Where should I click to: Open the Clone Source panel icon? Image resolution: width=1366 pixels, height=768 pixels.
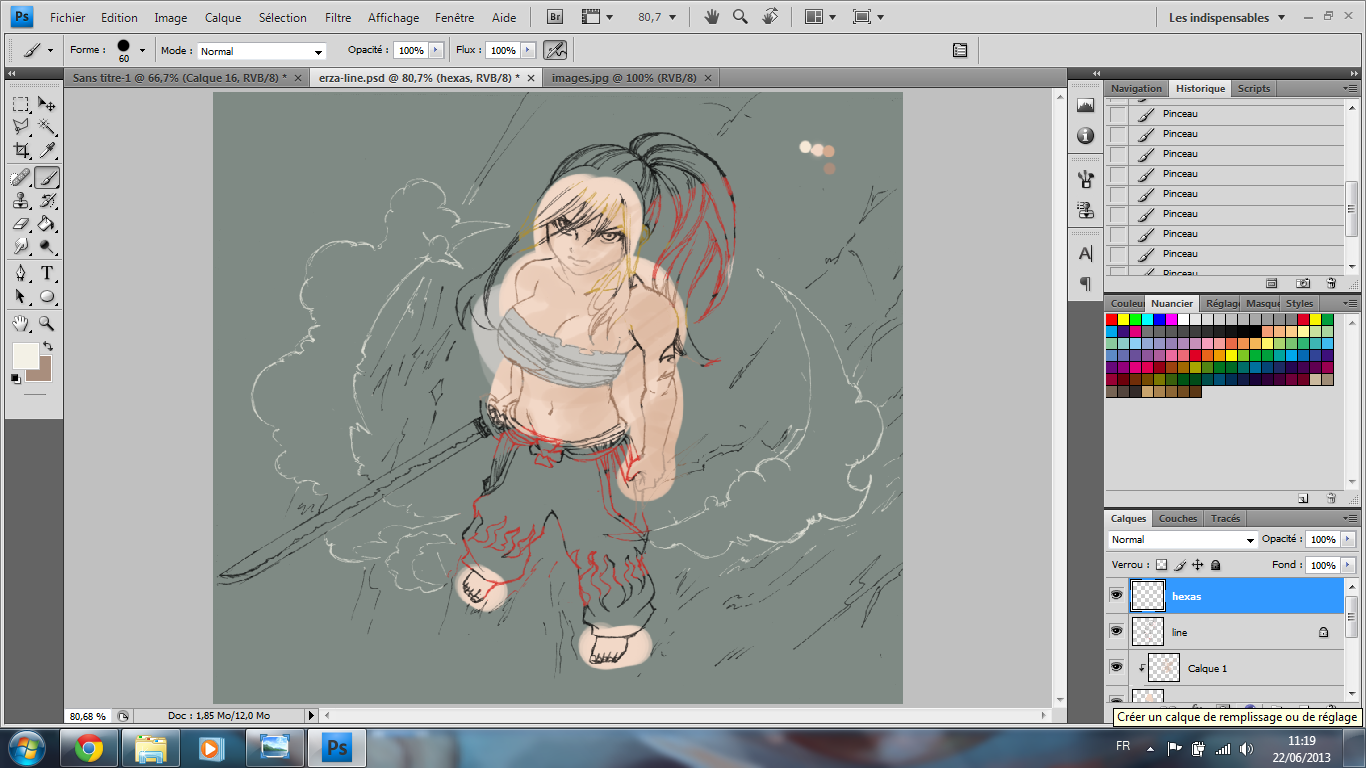(x=1086, y=210)
